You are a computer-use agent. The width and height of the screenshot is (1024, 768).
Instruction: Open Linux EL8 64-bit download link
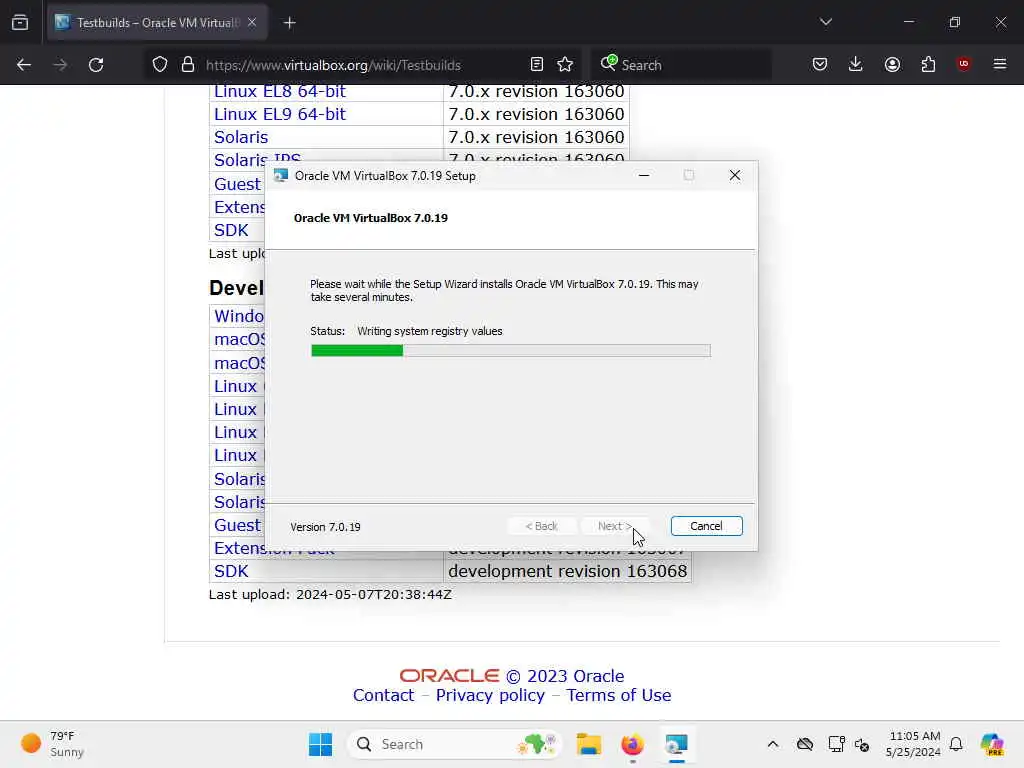[x=280, y=91]
